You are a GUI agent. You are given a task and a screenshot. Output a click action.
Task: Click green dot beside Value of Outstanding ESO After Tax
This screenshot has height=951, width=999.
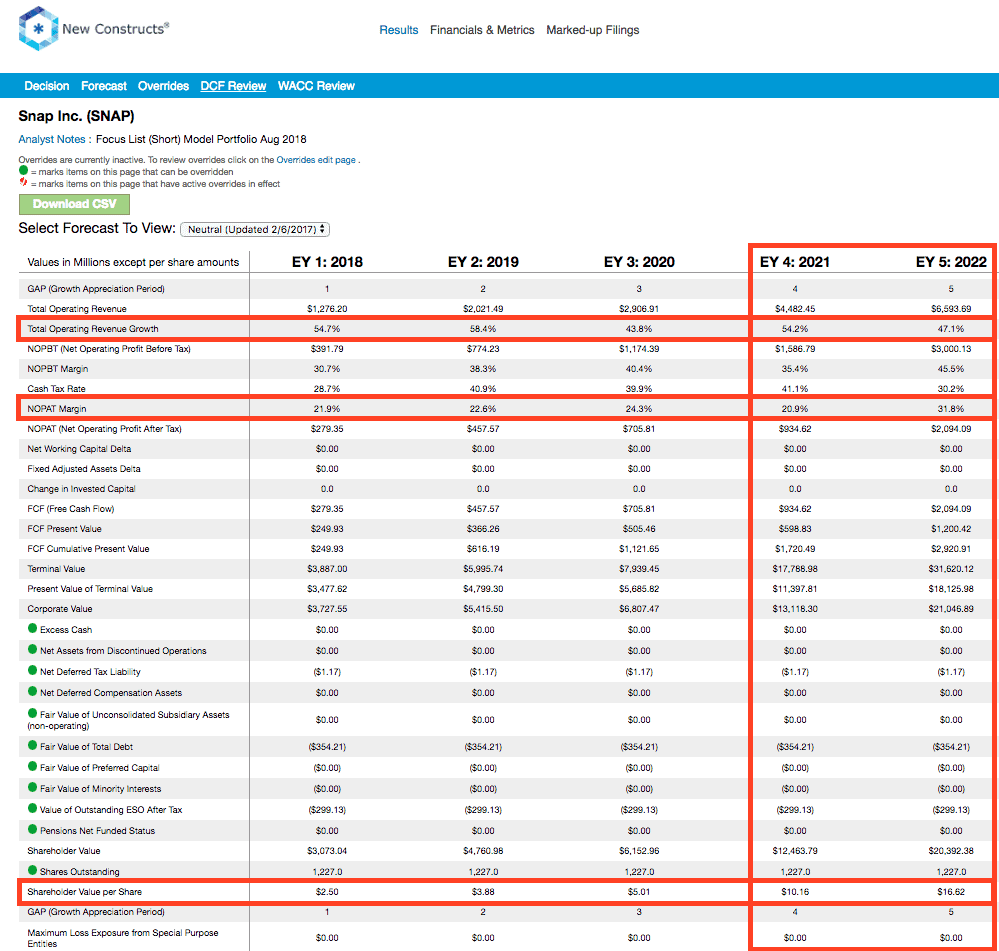(32, 808)
